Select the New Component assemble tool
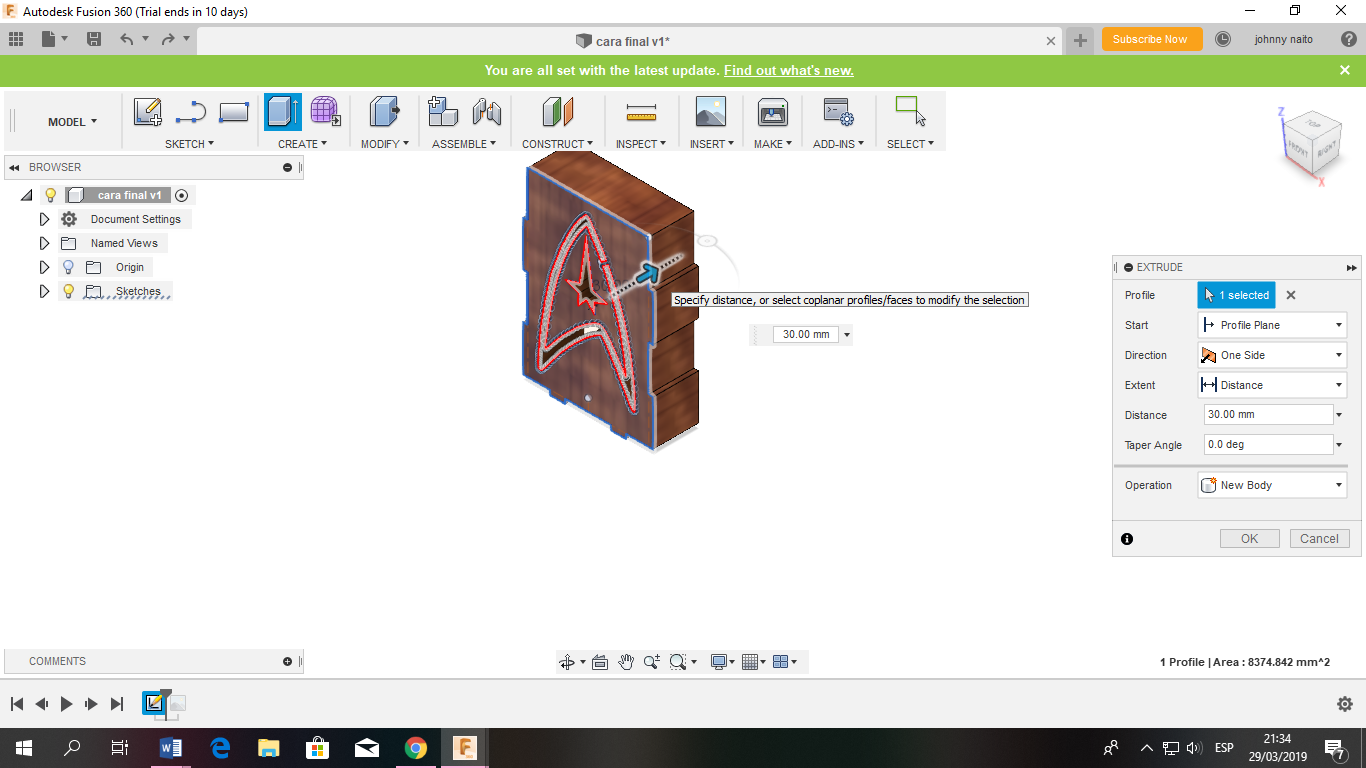This screenshot has width=1366, height=768. pos(443,112)
